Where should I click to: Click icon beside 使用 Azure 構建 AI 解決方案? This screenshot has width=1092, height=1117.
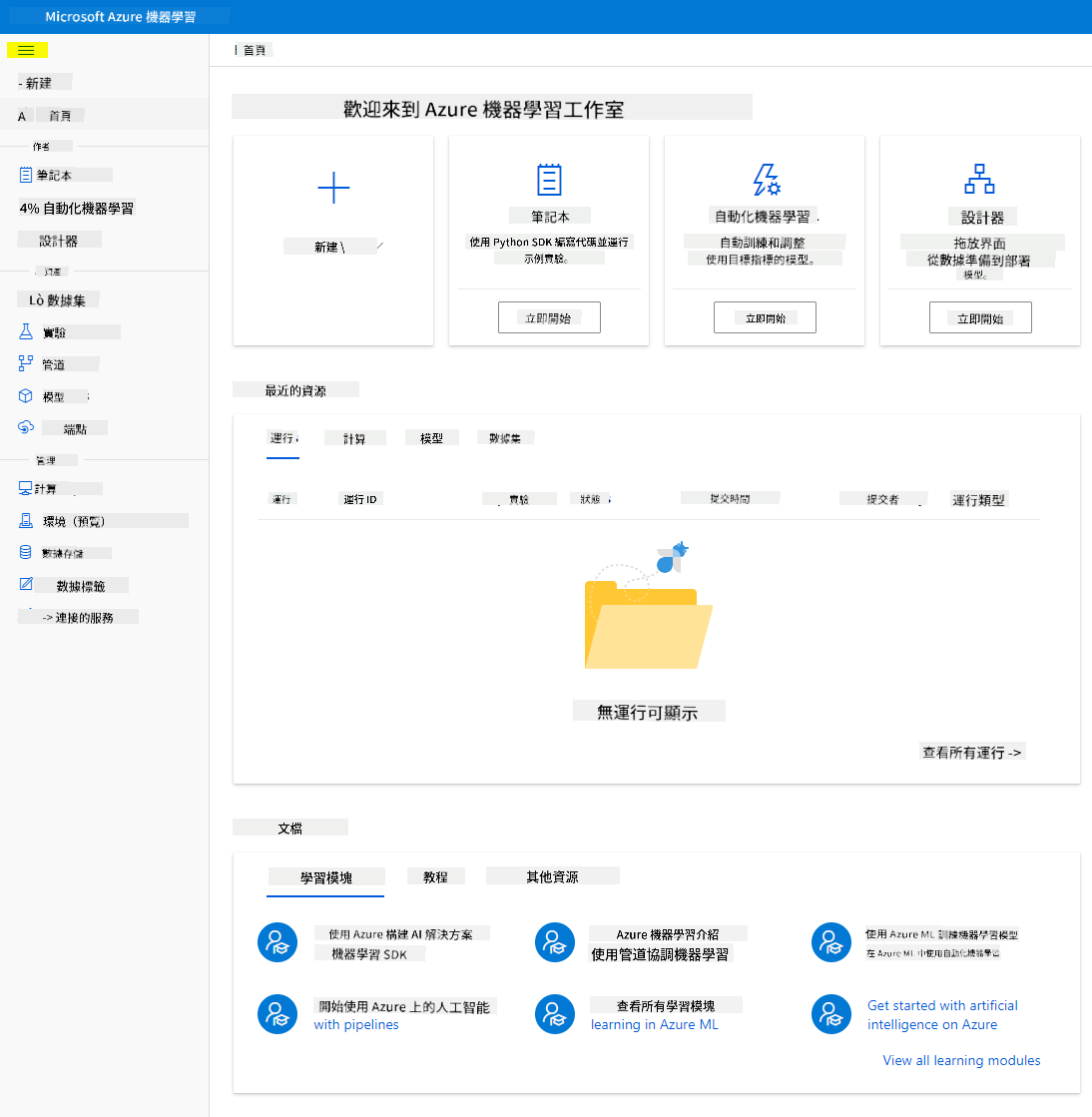pyautogui.click(x=277, y=942)
